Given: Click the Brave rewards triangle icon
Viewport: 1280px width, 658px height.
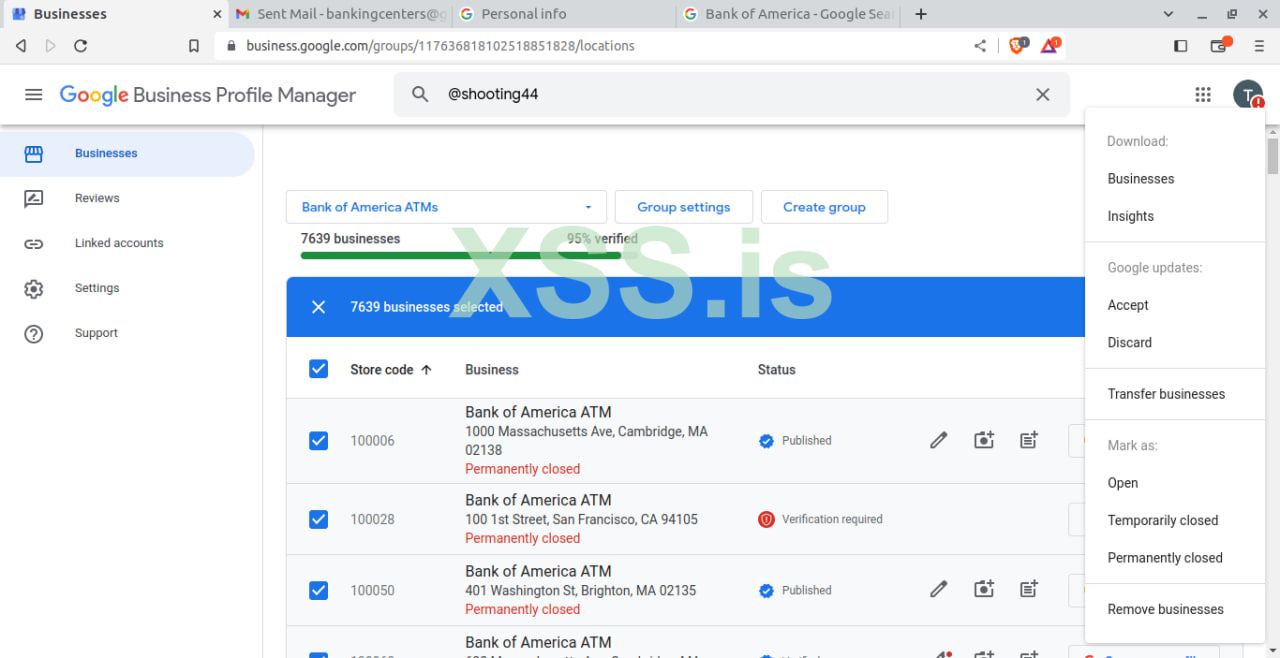Looking at the screenshot, I should [1050, 45].
